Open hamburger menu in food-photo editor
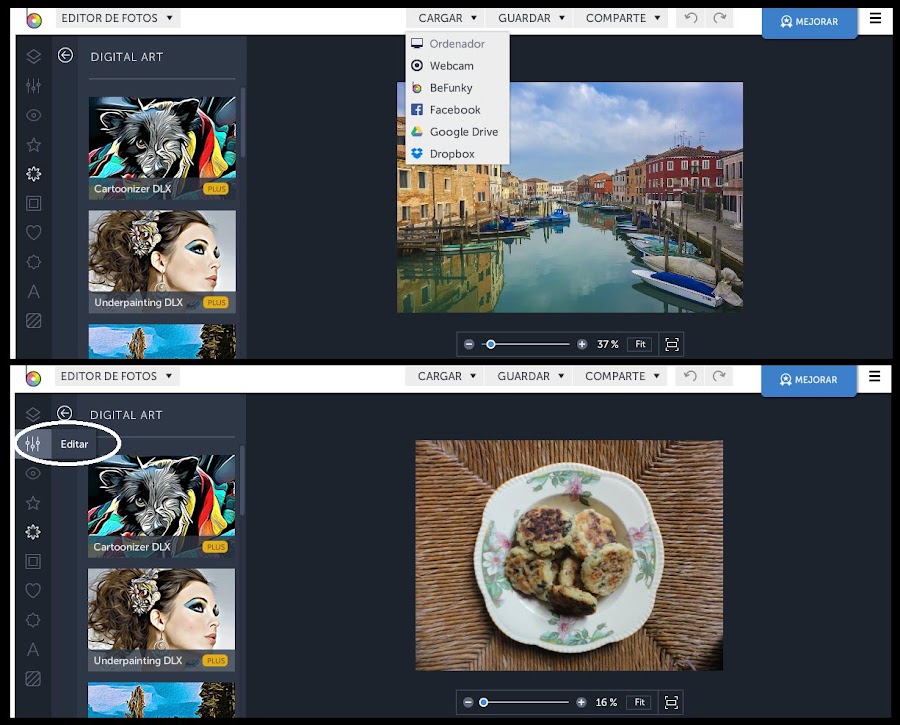900x725 pixels. tap(875, 377)
